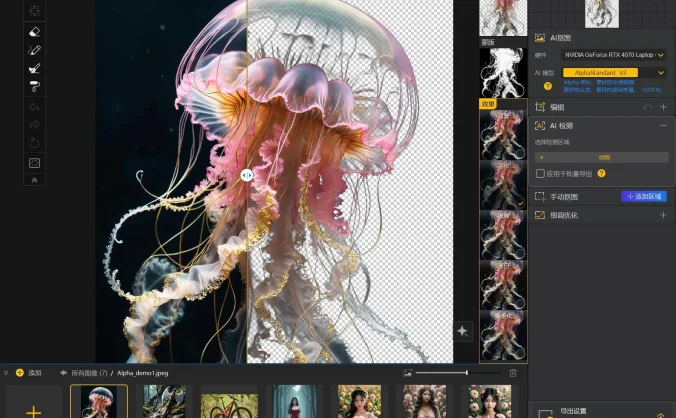Screen dimensions: 676x418
Task: Open the transparent cutout preview at top
Action: [x=503, y=18]
